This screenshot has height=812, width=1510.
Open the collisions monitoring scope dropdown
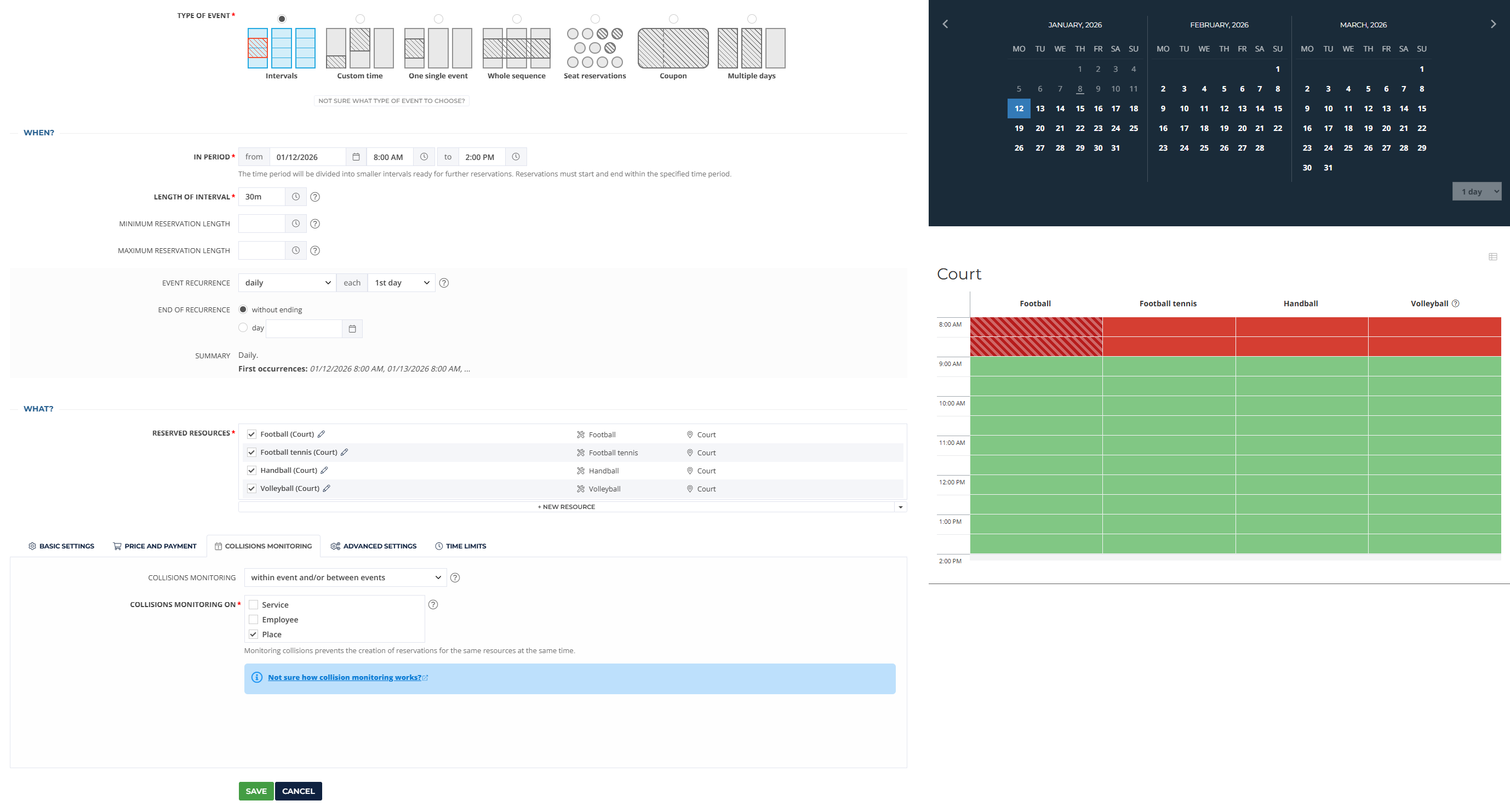tap(345, 577)
